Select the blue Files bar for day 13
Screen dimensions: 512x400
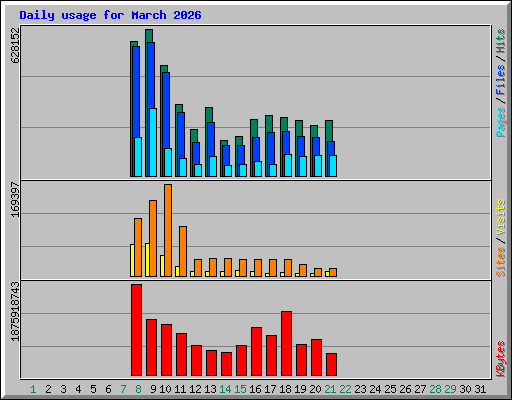point(211,139)
